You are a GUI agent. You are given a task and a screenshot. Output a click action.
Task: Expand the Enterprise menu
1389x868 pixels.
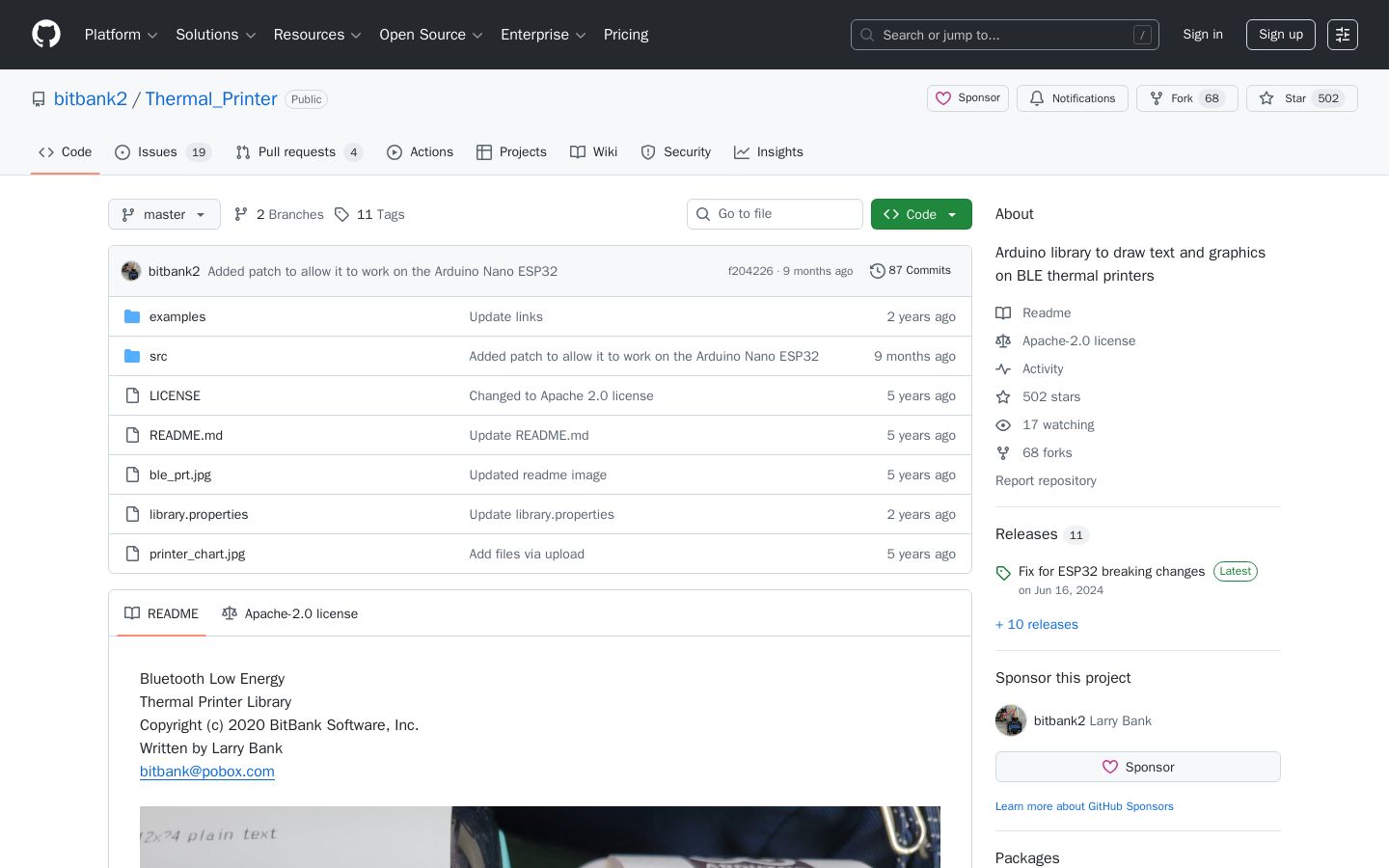click(x=543, y=35)
